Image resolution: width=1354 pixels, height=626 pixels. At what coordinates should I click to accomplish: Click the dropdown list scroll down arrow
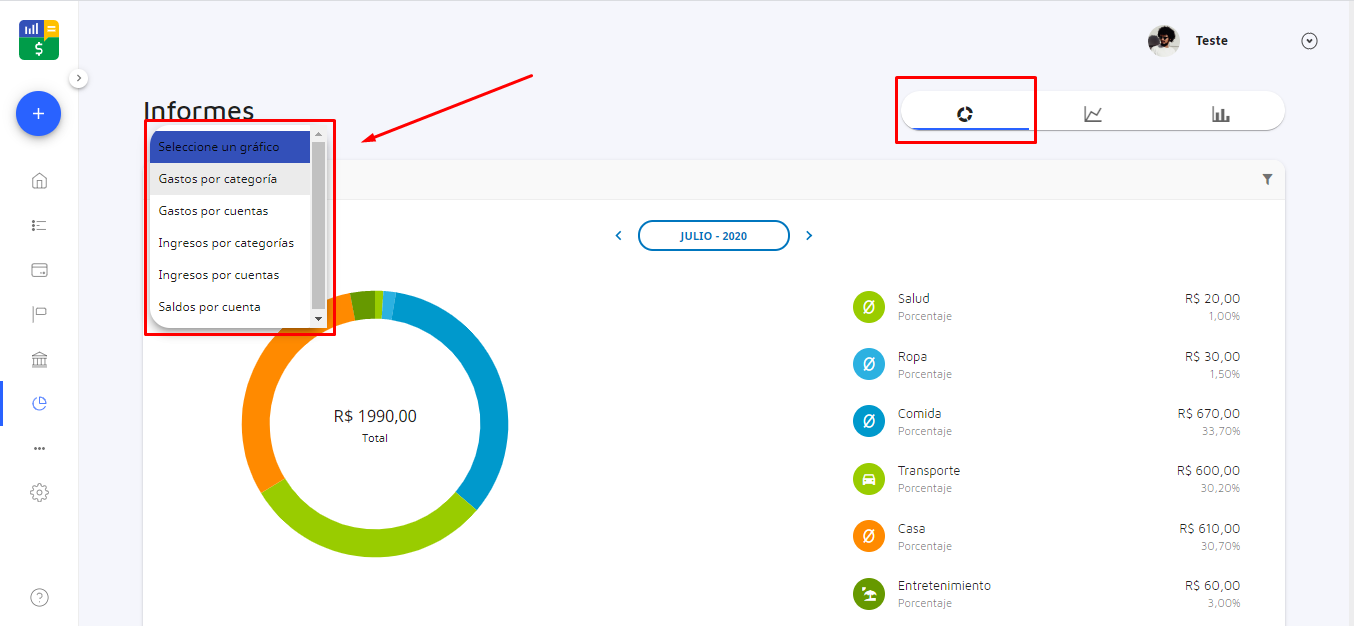(x=319, y=318)
